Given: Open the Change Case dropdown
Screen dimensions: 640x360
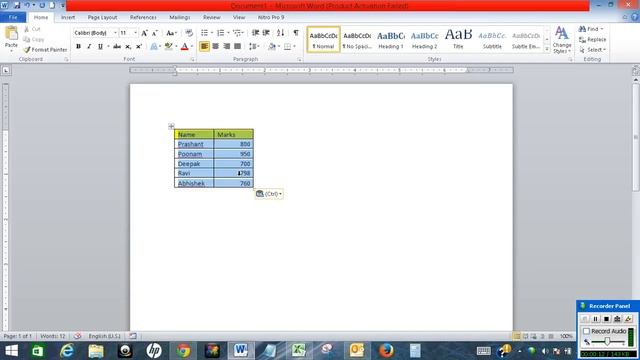Looking at the screenshot, I should (171, 33).
